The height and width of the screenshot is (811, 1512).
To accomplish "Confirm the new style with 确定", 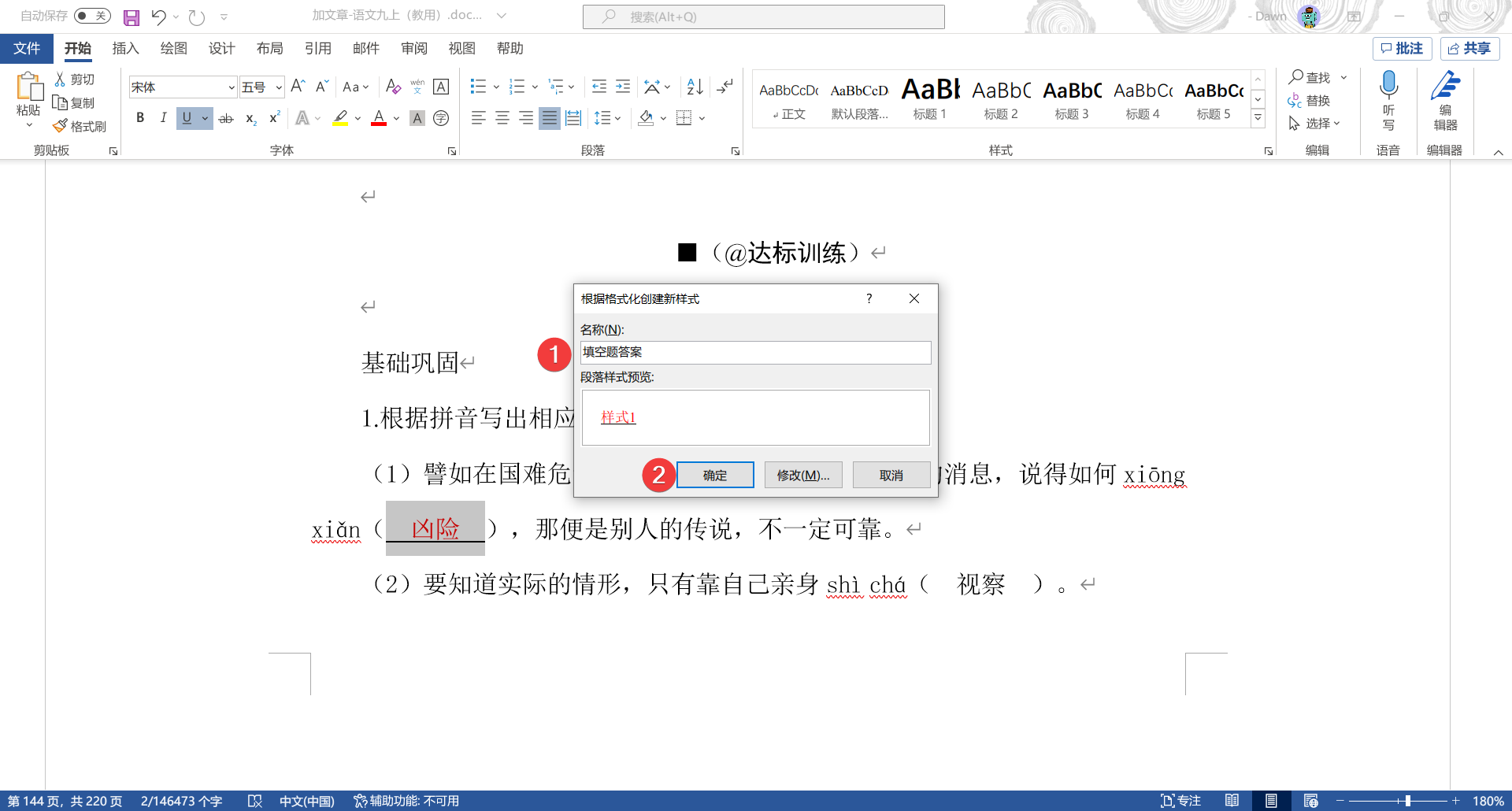I will click(x=715, y=475).
